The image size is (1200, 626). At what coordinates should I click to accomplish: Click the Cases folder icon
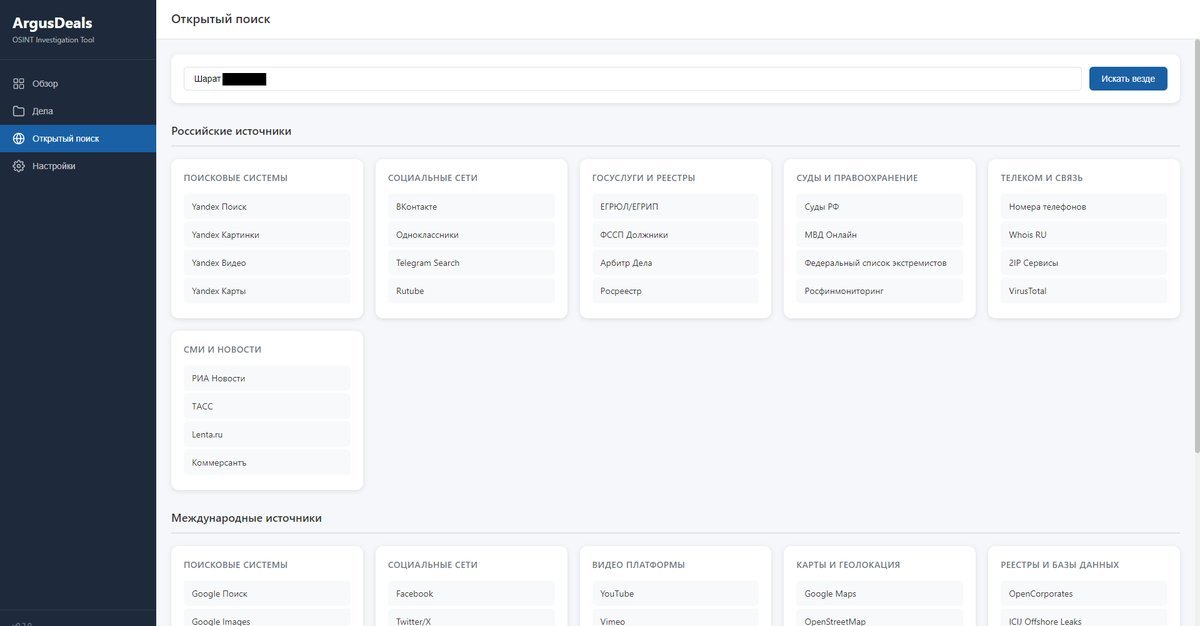[x=19, y=111]
